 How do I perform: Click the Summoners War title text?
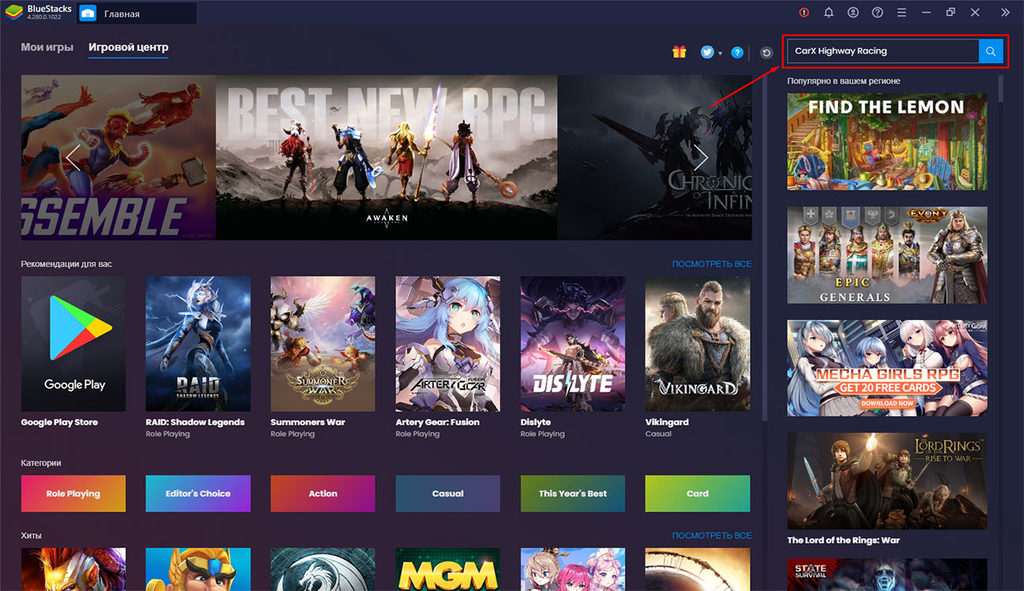click(308, 423)
